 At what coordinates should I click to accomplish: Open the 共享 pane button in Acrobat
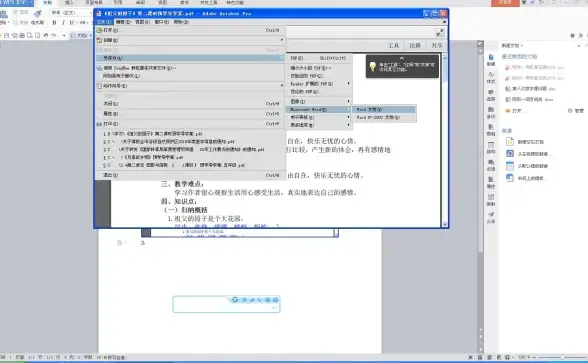(x=436, y=45)
